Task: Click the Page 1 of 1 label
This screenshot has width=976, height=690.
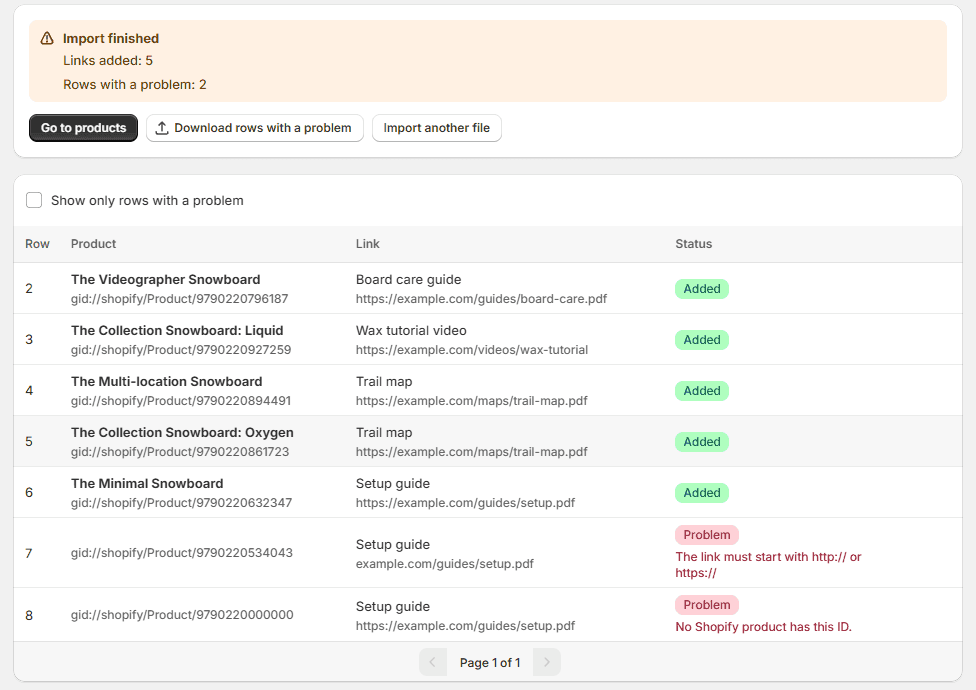Action: click(490, 663)
